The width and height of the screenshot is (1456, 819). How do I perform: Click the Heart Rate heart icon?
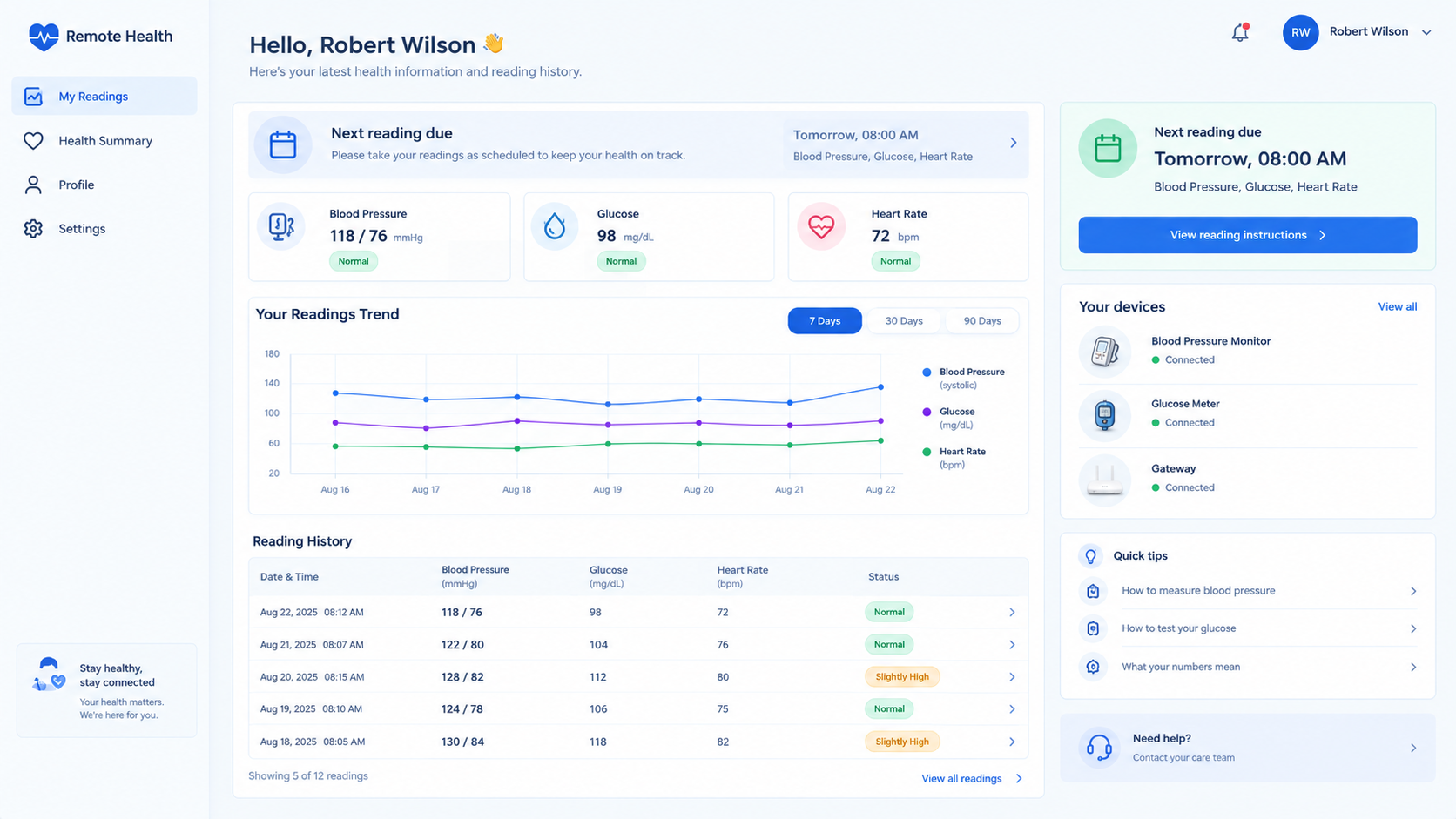point(821,226)
